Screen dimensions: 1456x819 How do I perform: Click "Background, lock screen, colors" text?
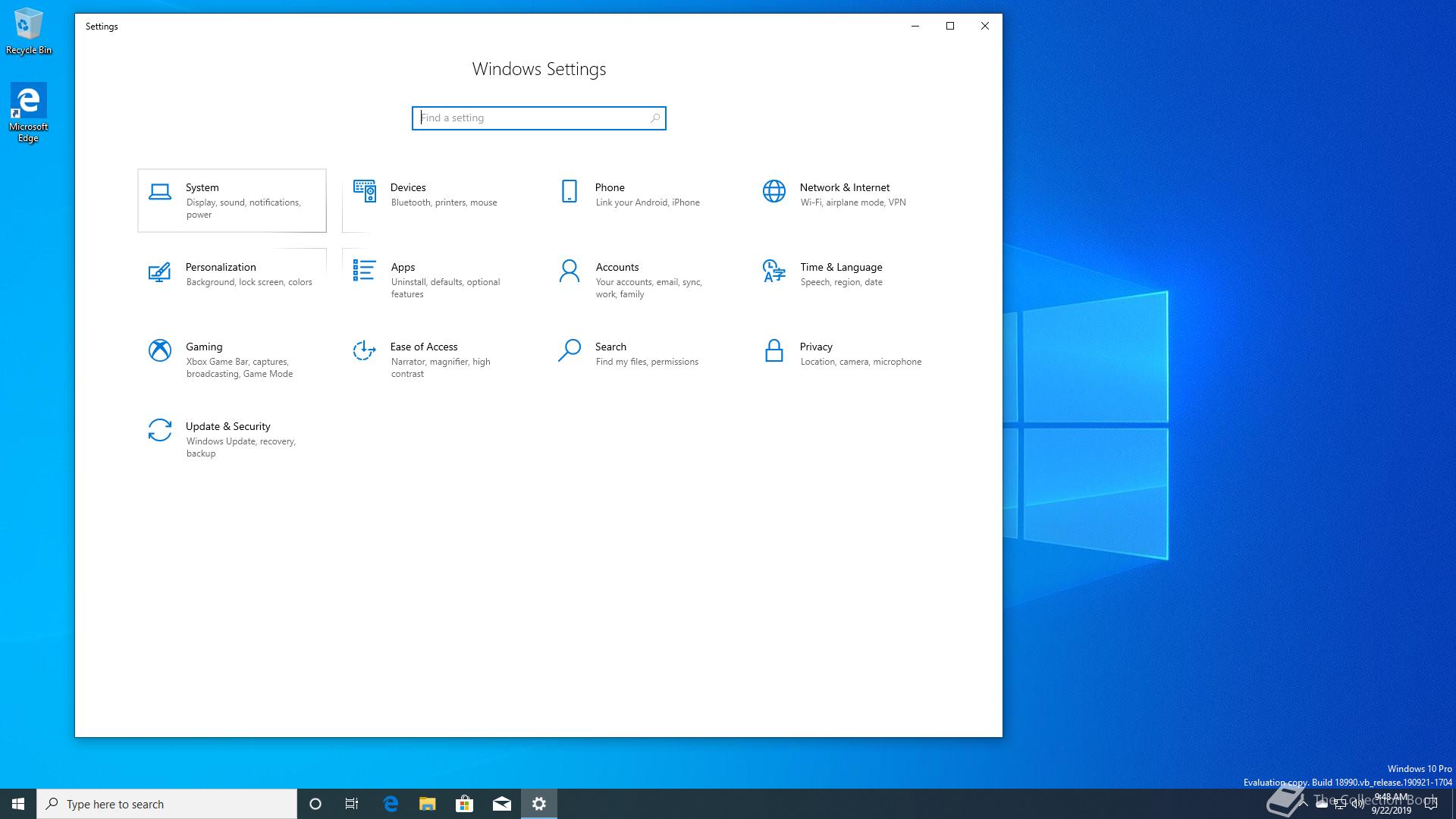pos(249,282)
